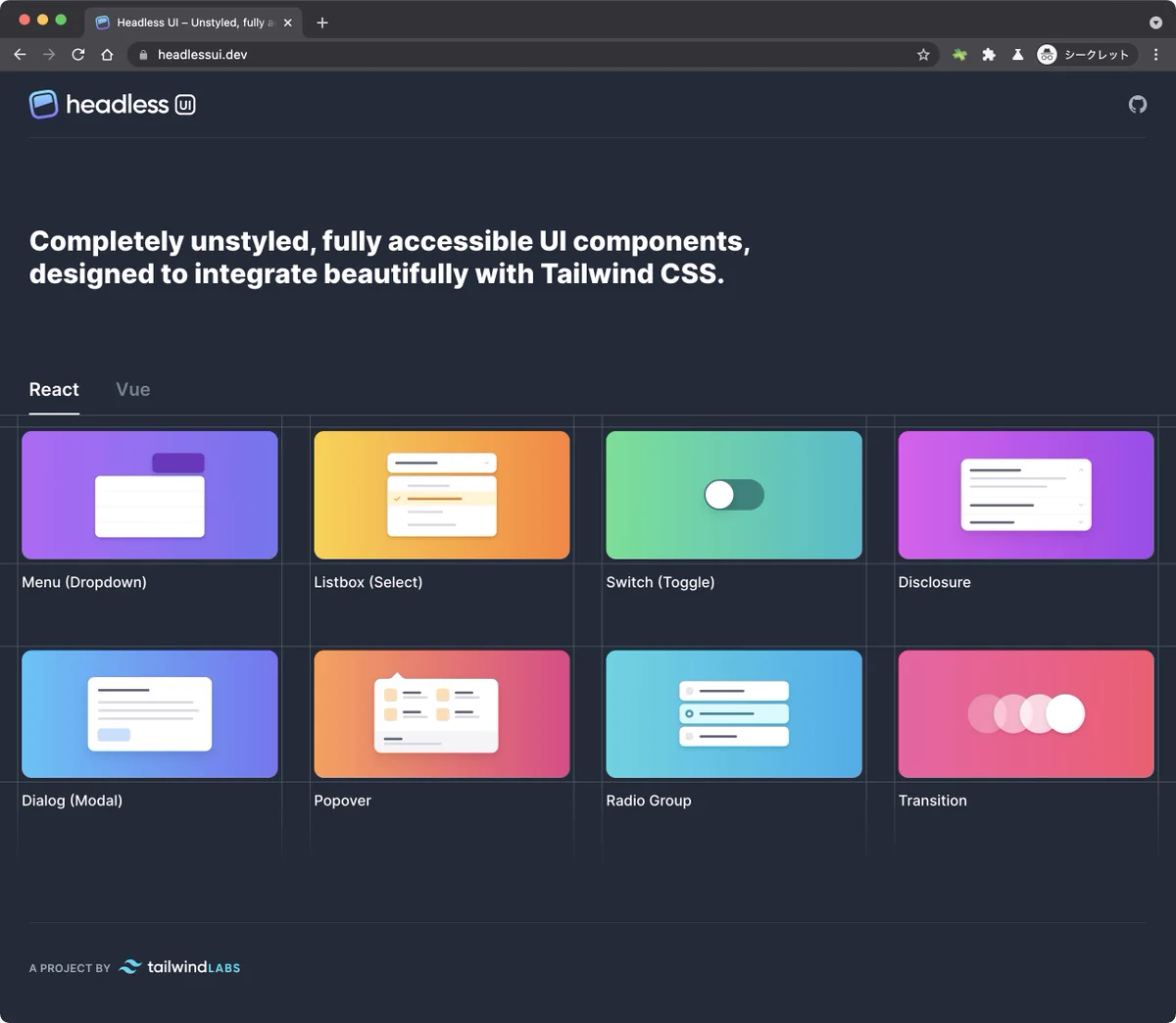Click the Dialog (Modal) text link
The width and height of the screenshot is (1176, 1023).
pyautogui.click(x=73, y=801)
